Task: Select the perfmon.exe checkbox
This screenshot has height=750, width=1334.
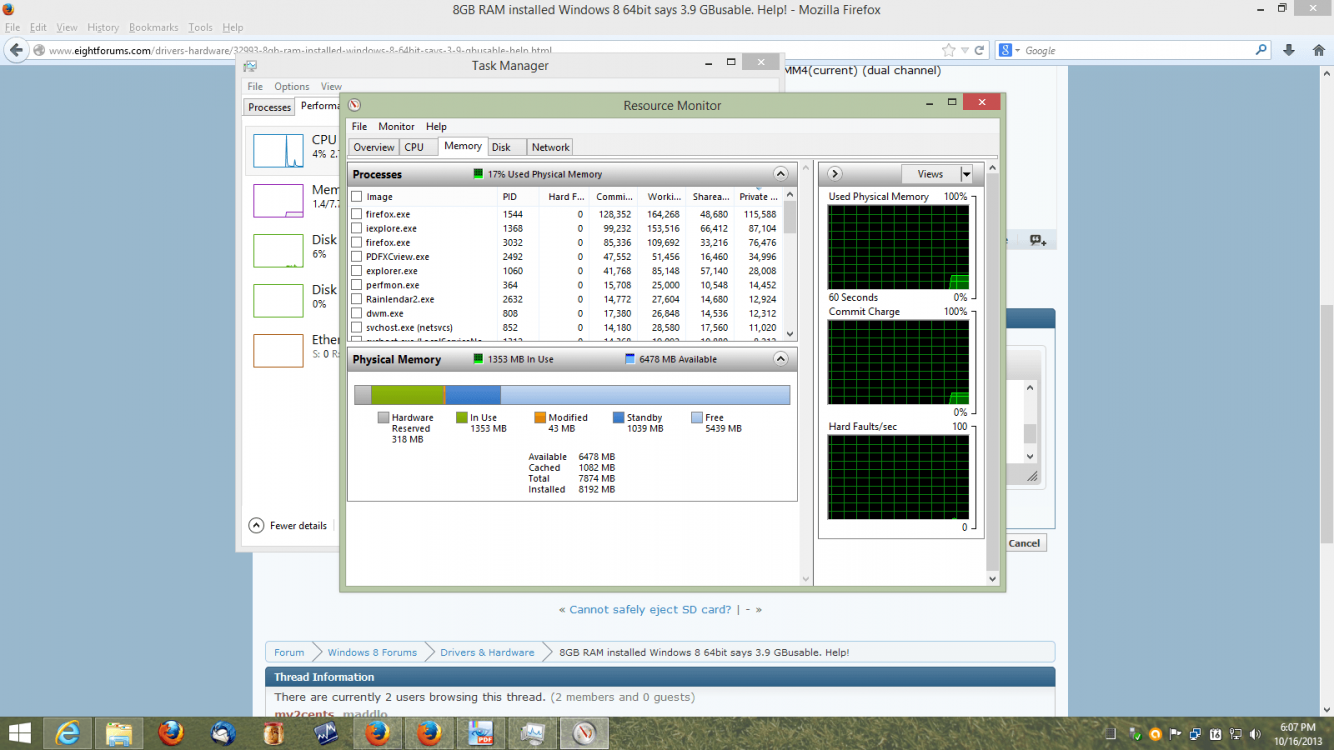Action: (x=357, y=285)
